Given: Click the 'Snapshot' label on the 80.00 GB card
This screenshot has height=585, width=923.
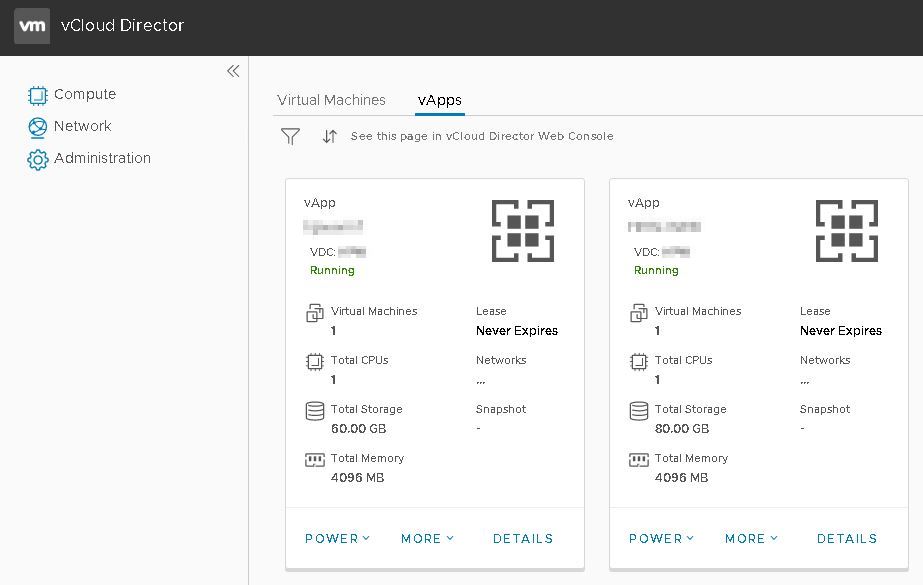Looking at the screenshot, I should [825, 409].
